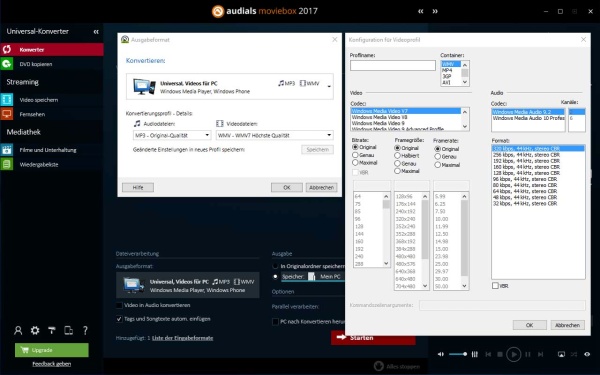Open Fernsehen under Streaming

click(52, 114)
